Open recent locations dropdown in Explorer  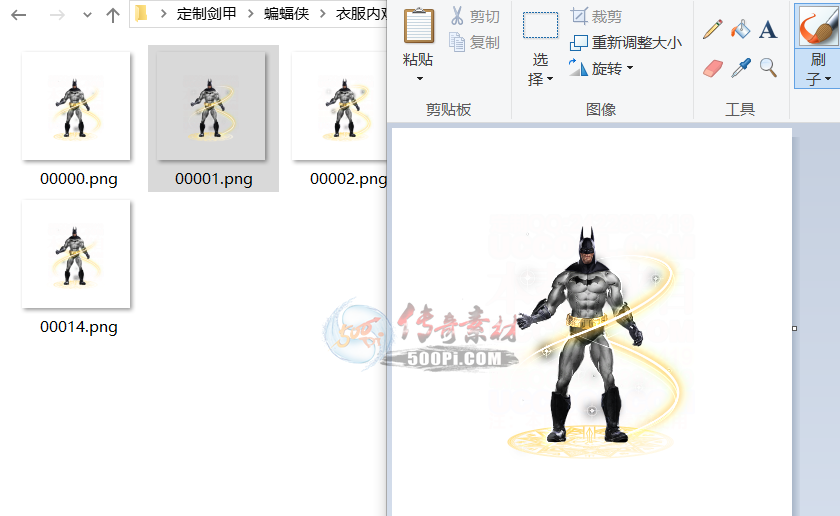tap(87, 15)
